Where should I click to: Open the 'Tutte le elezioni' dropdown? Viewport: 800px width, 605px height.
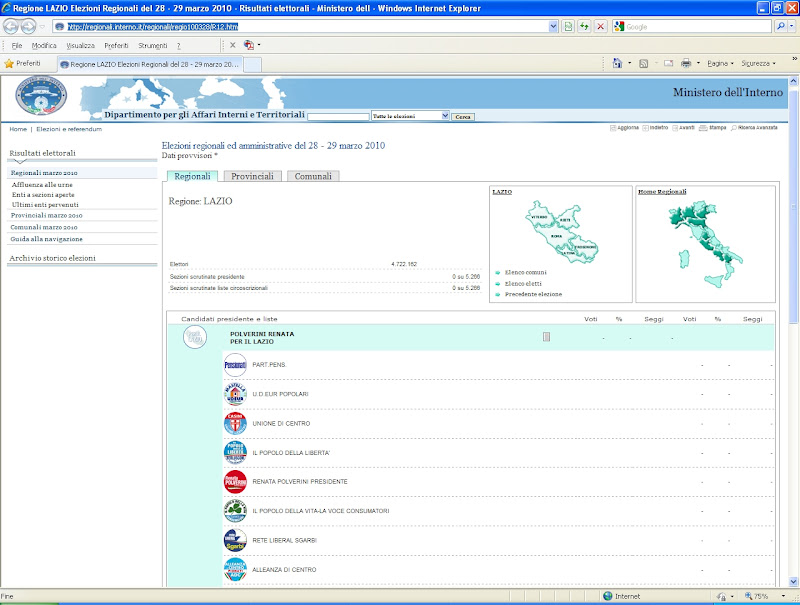pyautogui.click(x=410, y=116)
